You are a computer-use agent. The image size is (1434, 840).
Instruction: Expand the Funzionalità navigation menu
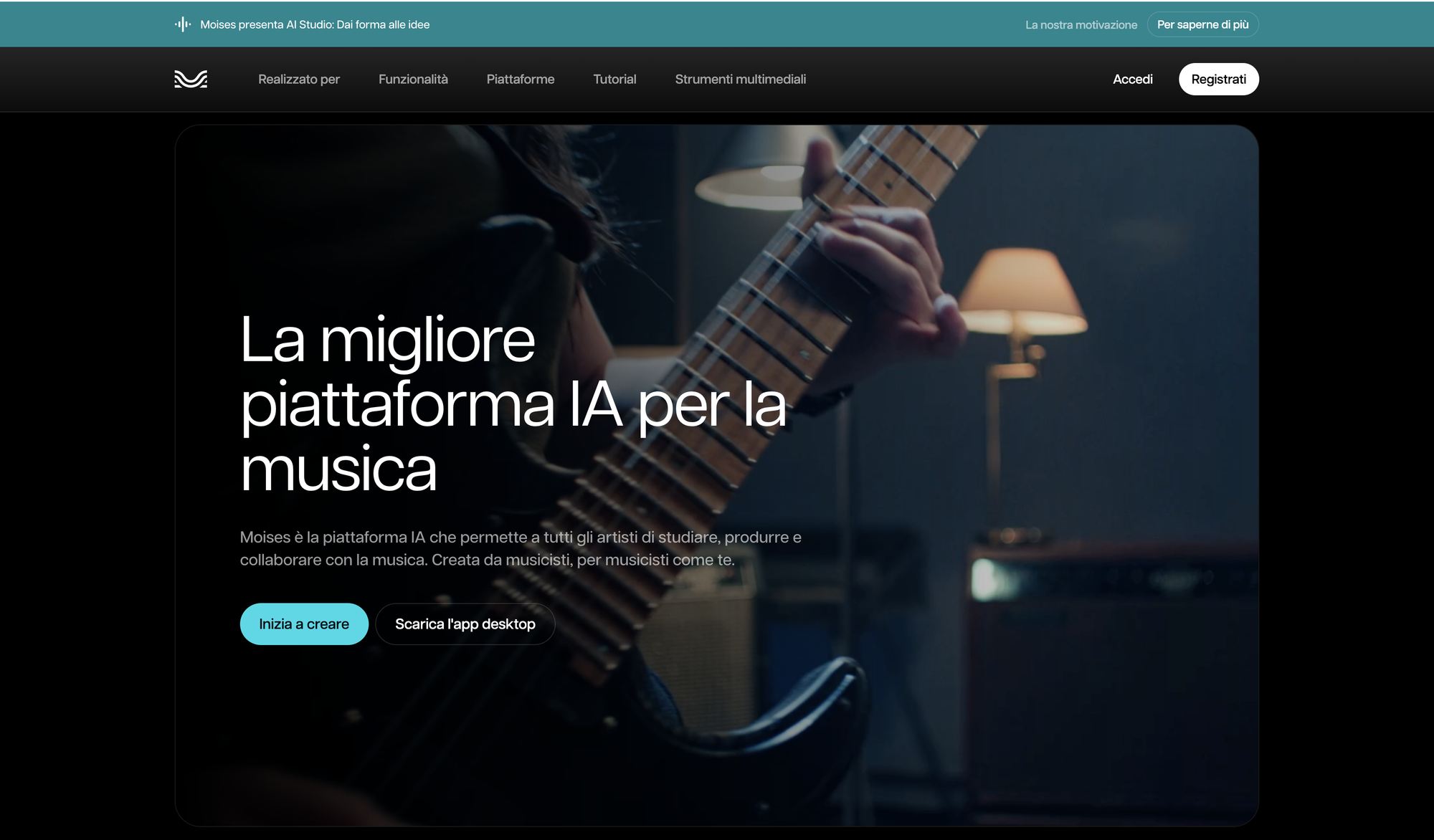click(x=413, y=80)
